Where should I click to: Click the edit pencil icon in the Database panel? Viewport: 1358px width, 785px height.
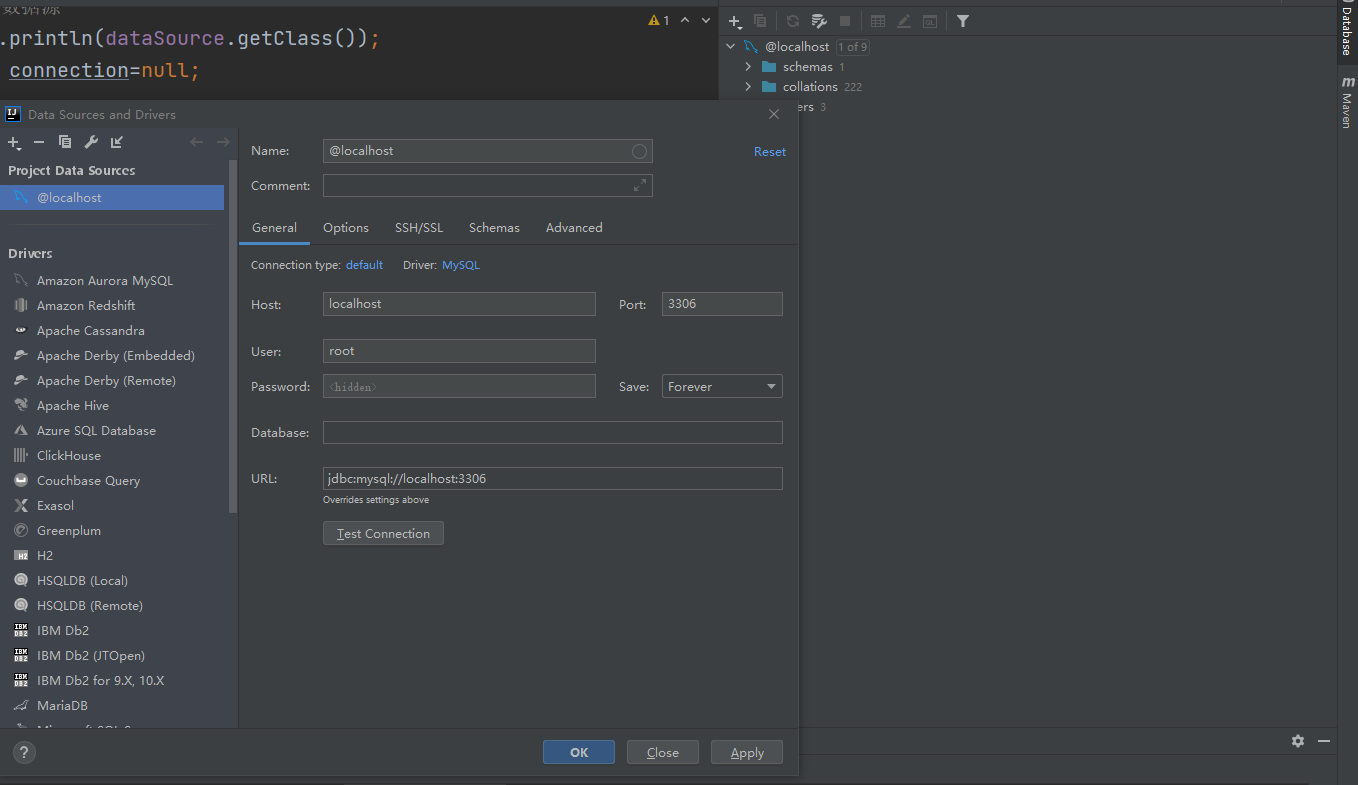pos(904,21)
